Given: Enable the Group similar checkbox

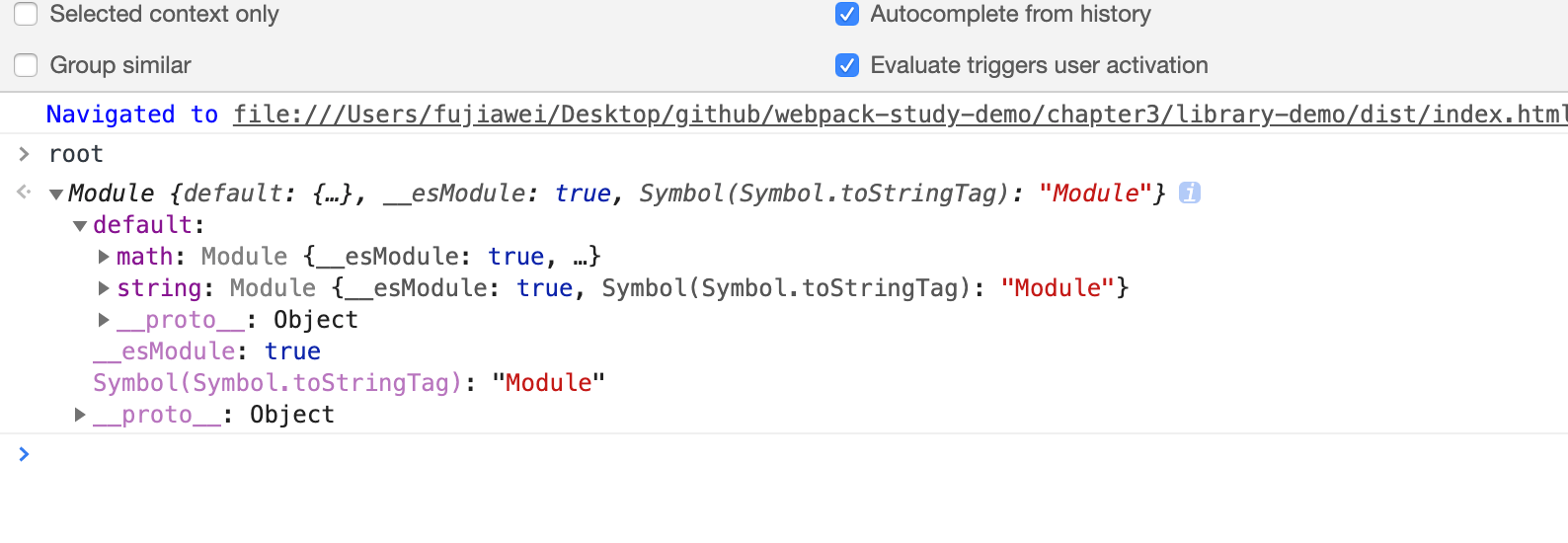Looking at the screenshot, I should [x=27, y=65].
